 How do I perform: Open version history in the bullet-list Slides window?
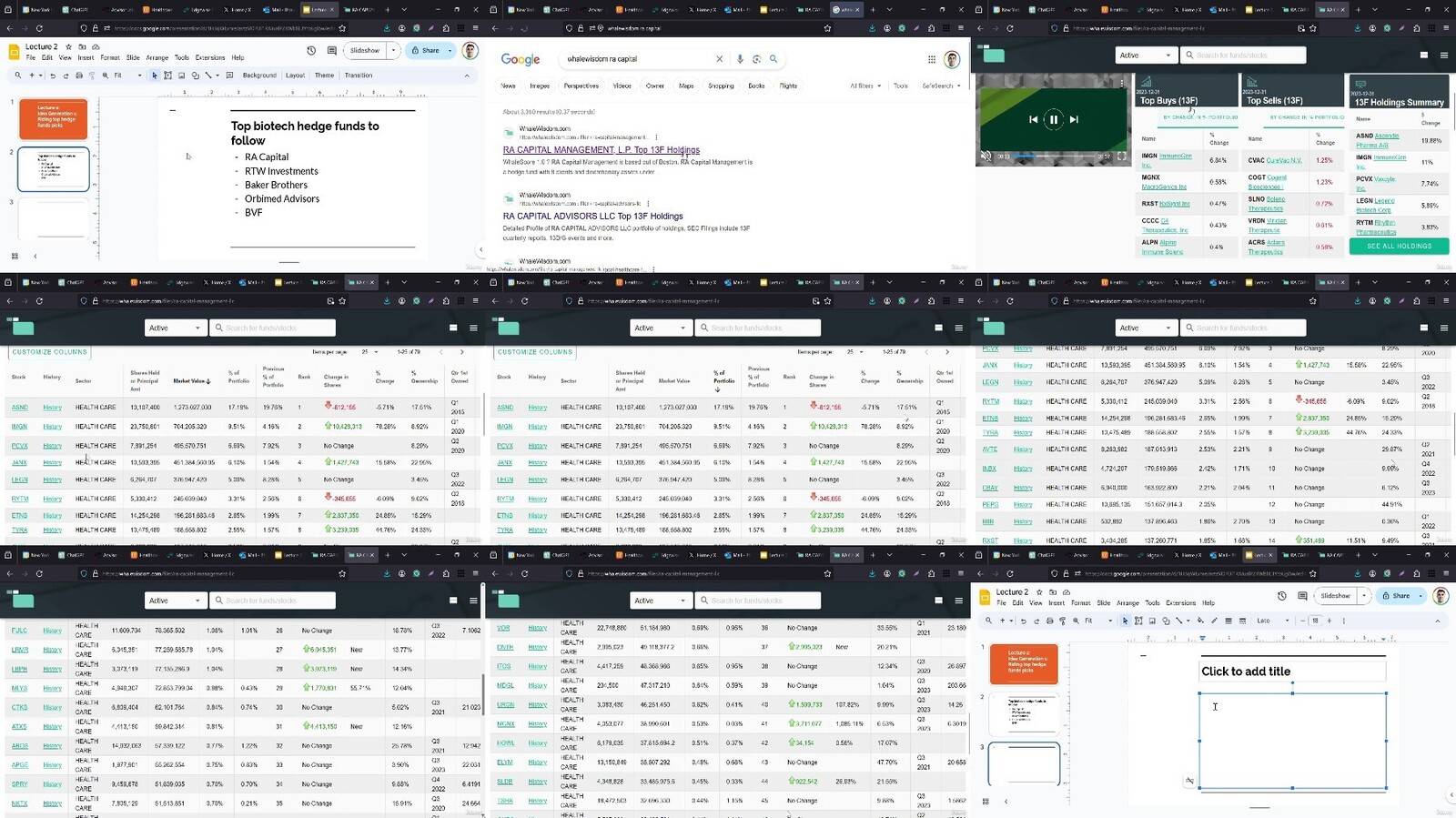pos(311,51)
